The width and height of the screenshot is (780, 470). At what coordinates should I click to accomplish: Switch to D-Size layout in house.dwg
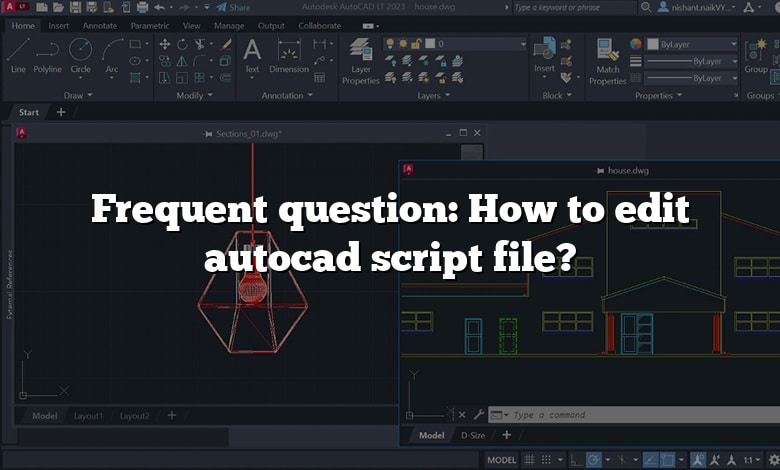473,435
